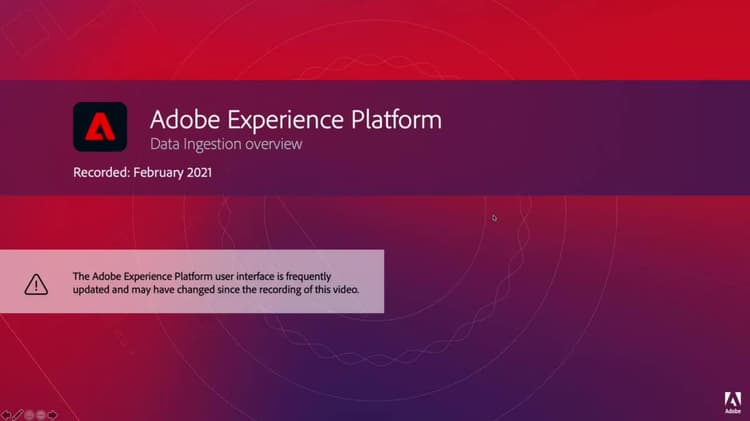Viewport: 750px width, 421px height.
Task: Click the word "Platform" in the title
Action: coord(396,120)
